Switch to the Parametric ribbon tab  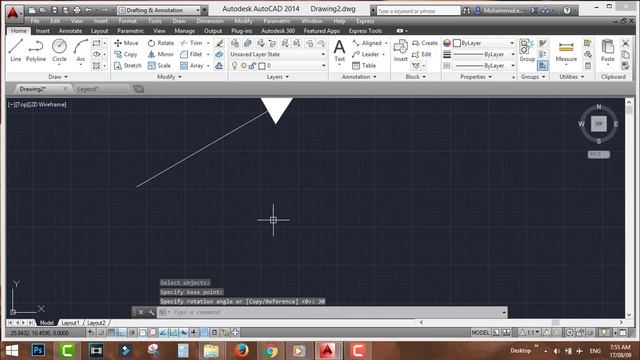(131, 31)
